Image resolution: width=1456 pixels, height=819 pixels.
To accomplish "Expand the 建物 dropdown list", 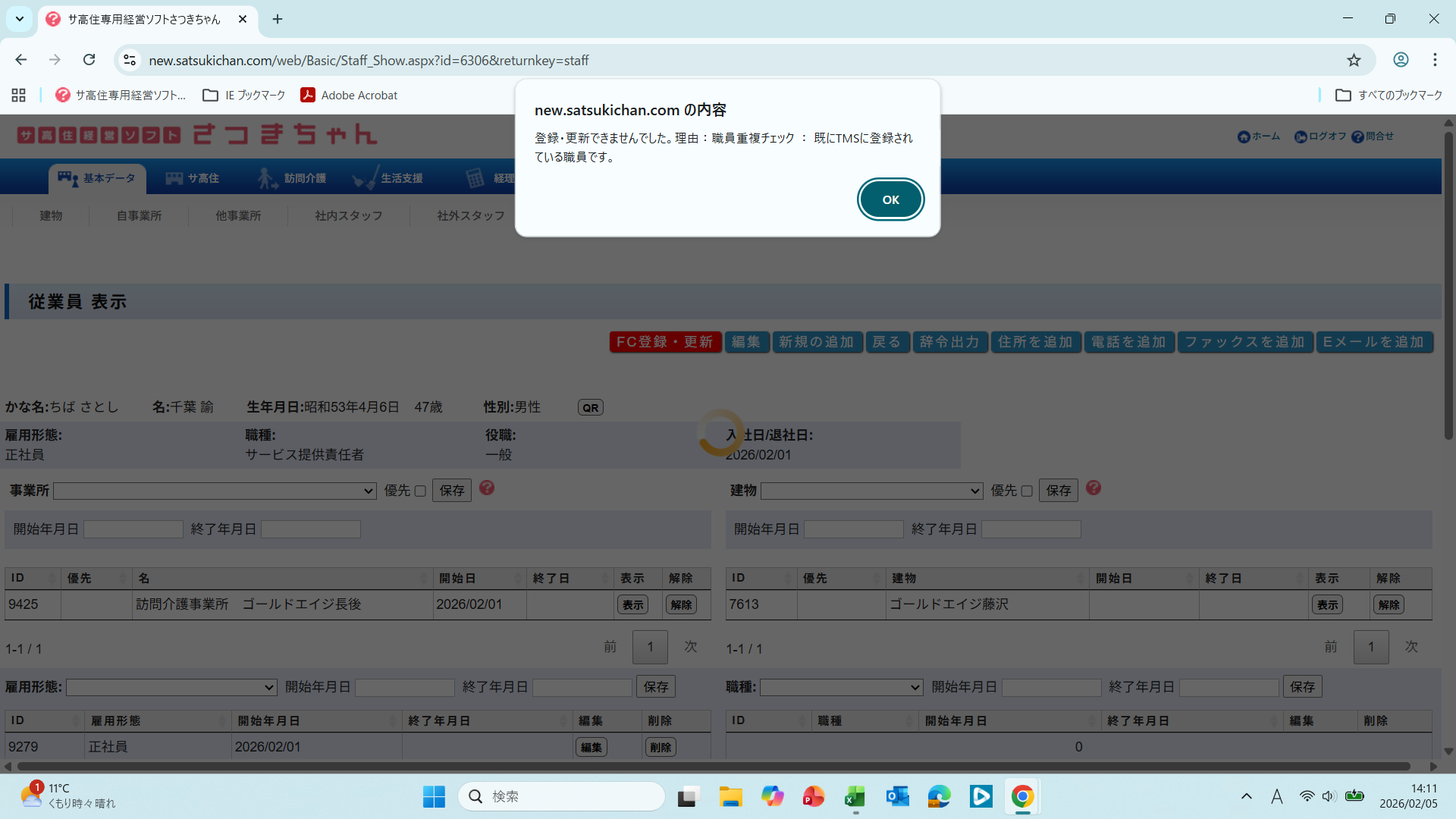I will [871, 491].
